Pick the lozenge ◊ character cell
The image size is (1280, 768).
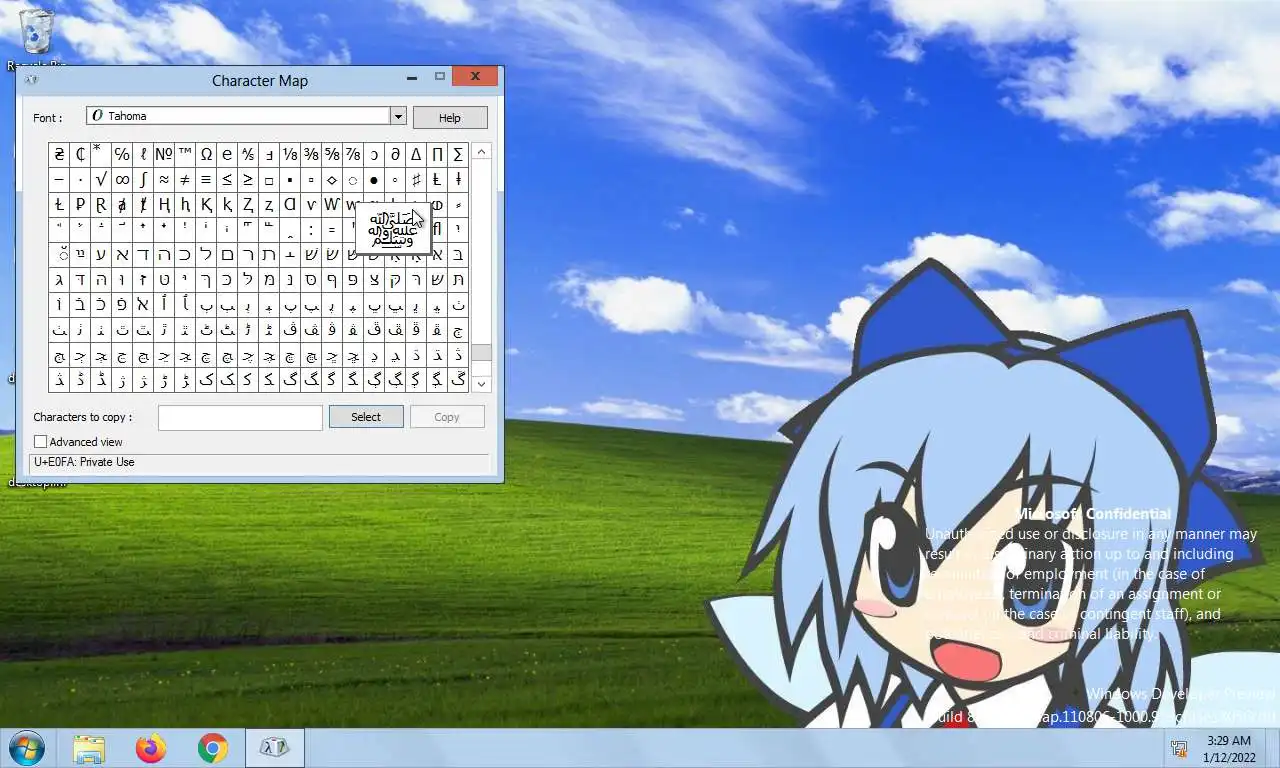(332, 180)
